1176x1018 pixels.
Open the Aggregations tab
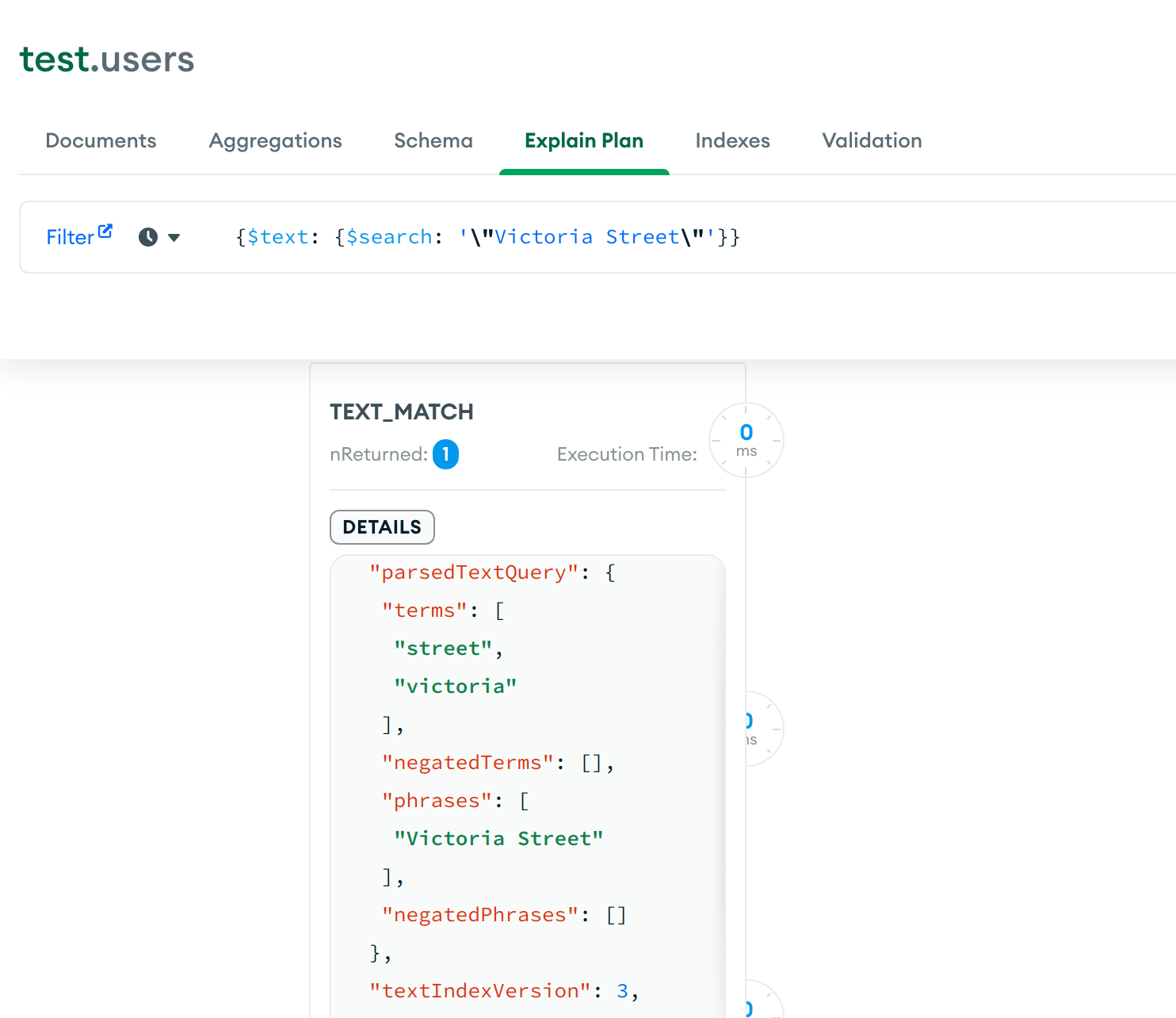click(275, 140)
